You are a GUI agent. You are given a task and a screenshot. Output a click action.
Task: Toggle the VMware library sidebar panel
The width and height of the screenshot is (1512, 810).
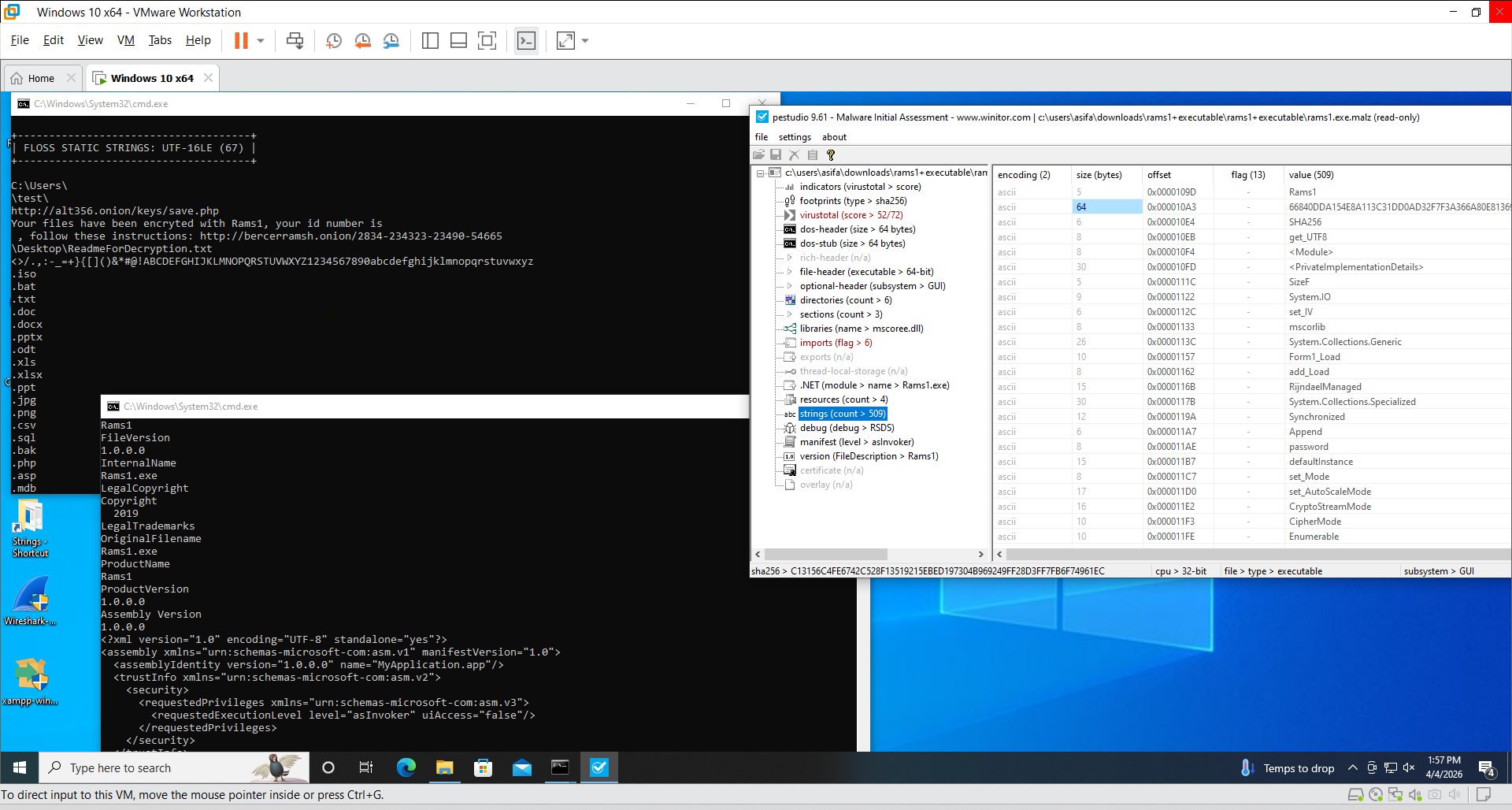[430, 41]
